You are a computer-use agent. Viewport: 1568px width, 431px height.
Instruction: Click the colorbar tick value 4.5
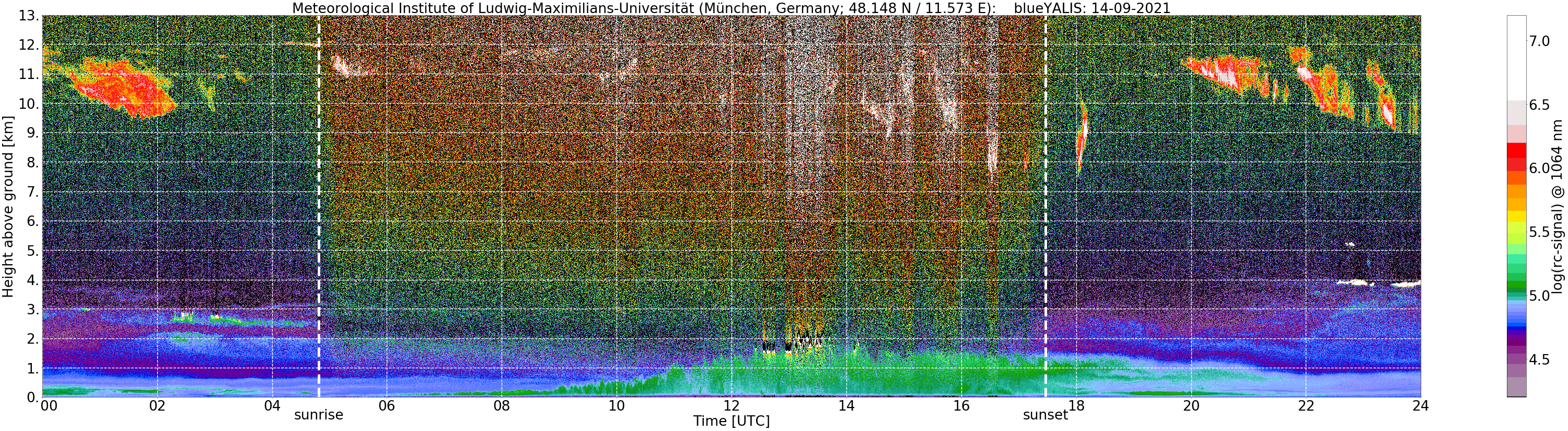pos(1539,360)
